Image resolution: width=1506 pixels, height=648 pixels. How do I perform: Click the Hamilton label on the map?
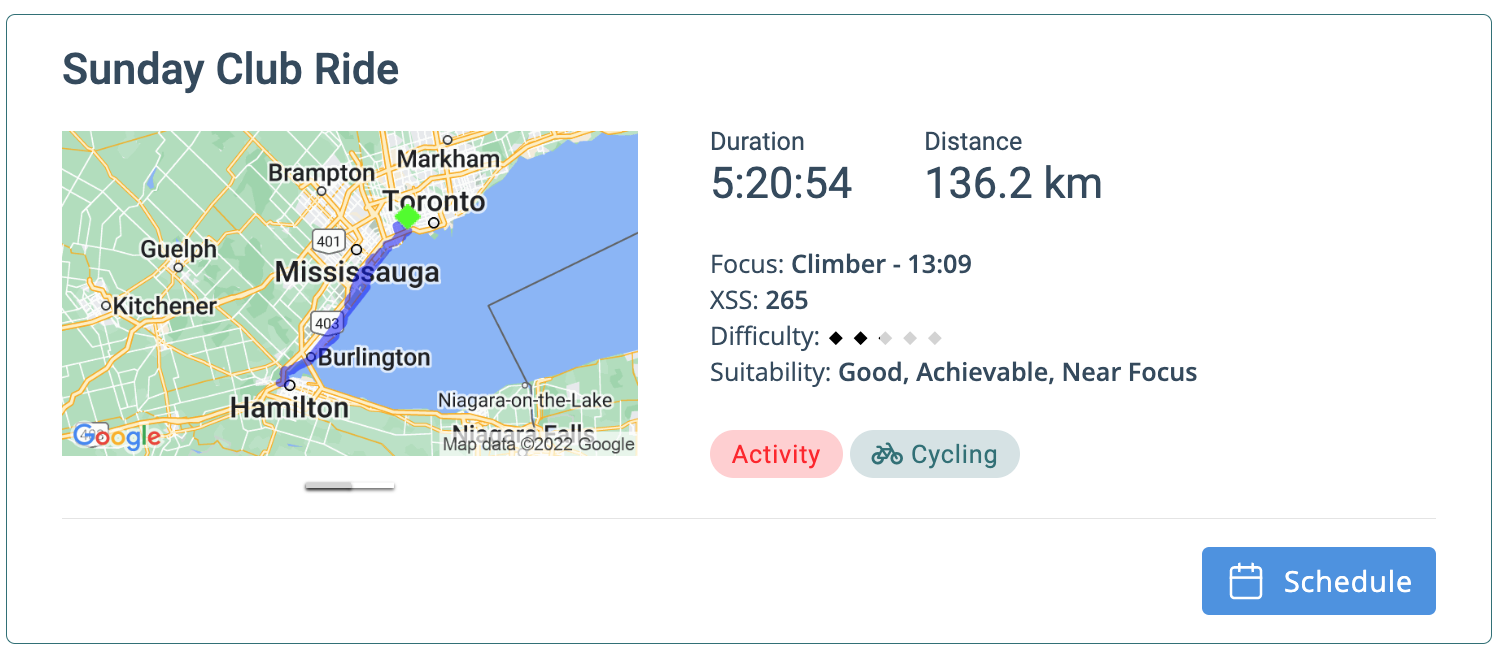pos(289,407)
